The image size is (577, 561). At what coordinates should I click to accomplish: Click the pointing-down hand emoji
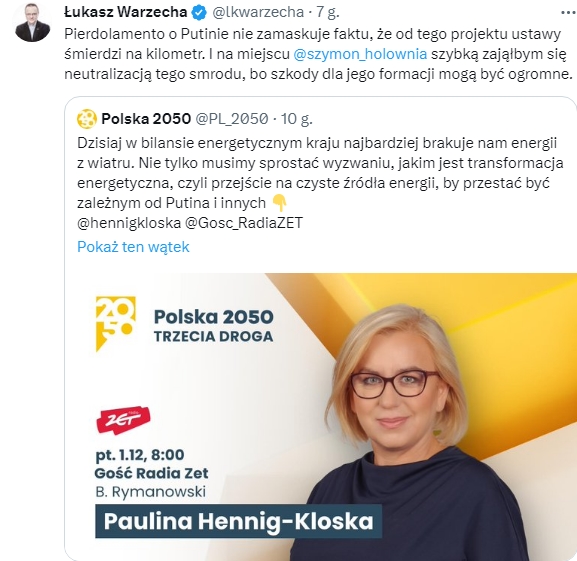279,203
